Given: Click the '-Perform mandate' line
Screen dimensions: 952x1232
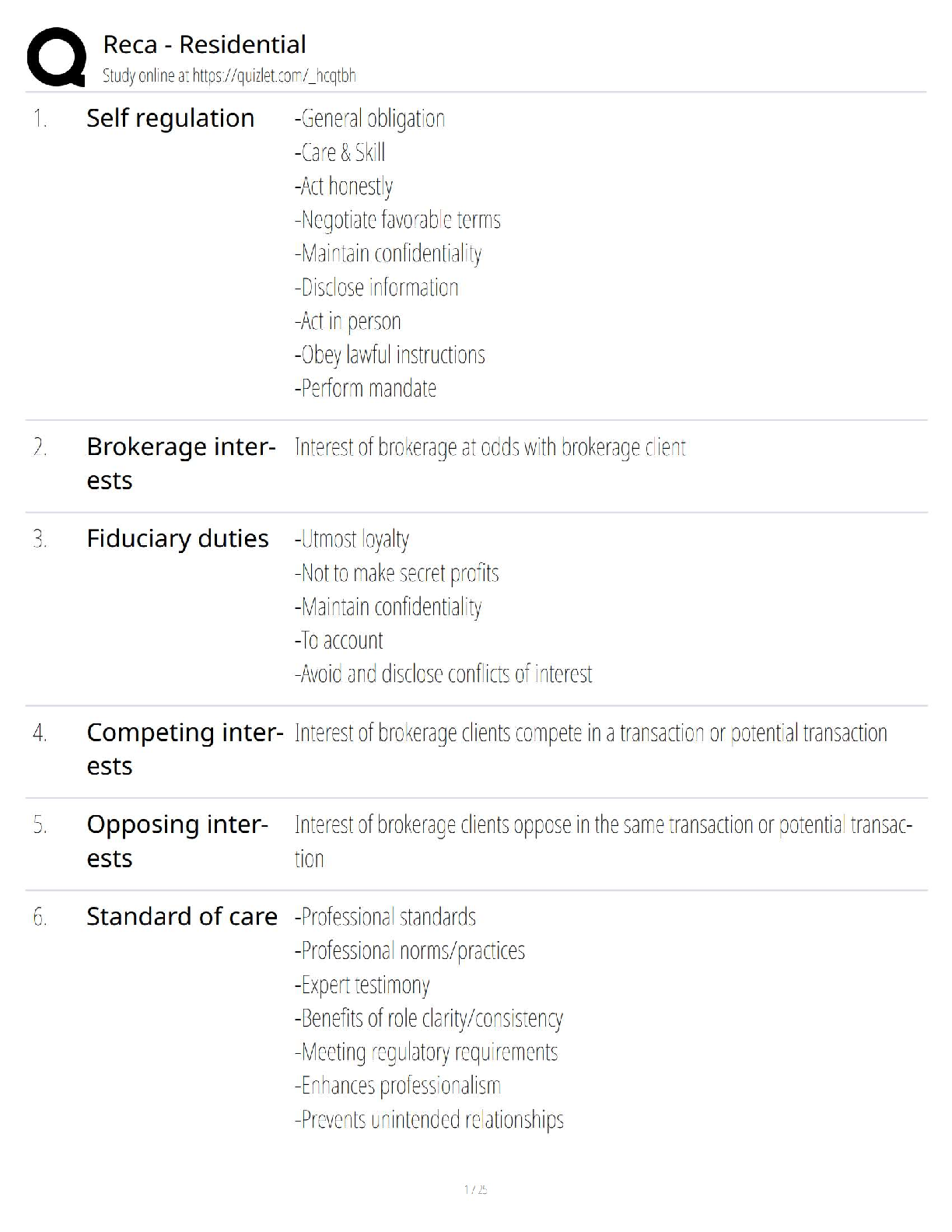Looking at the screenshot, I should click(366, 388).
